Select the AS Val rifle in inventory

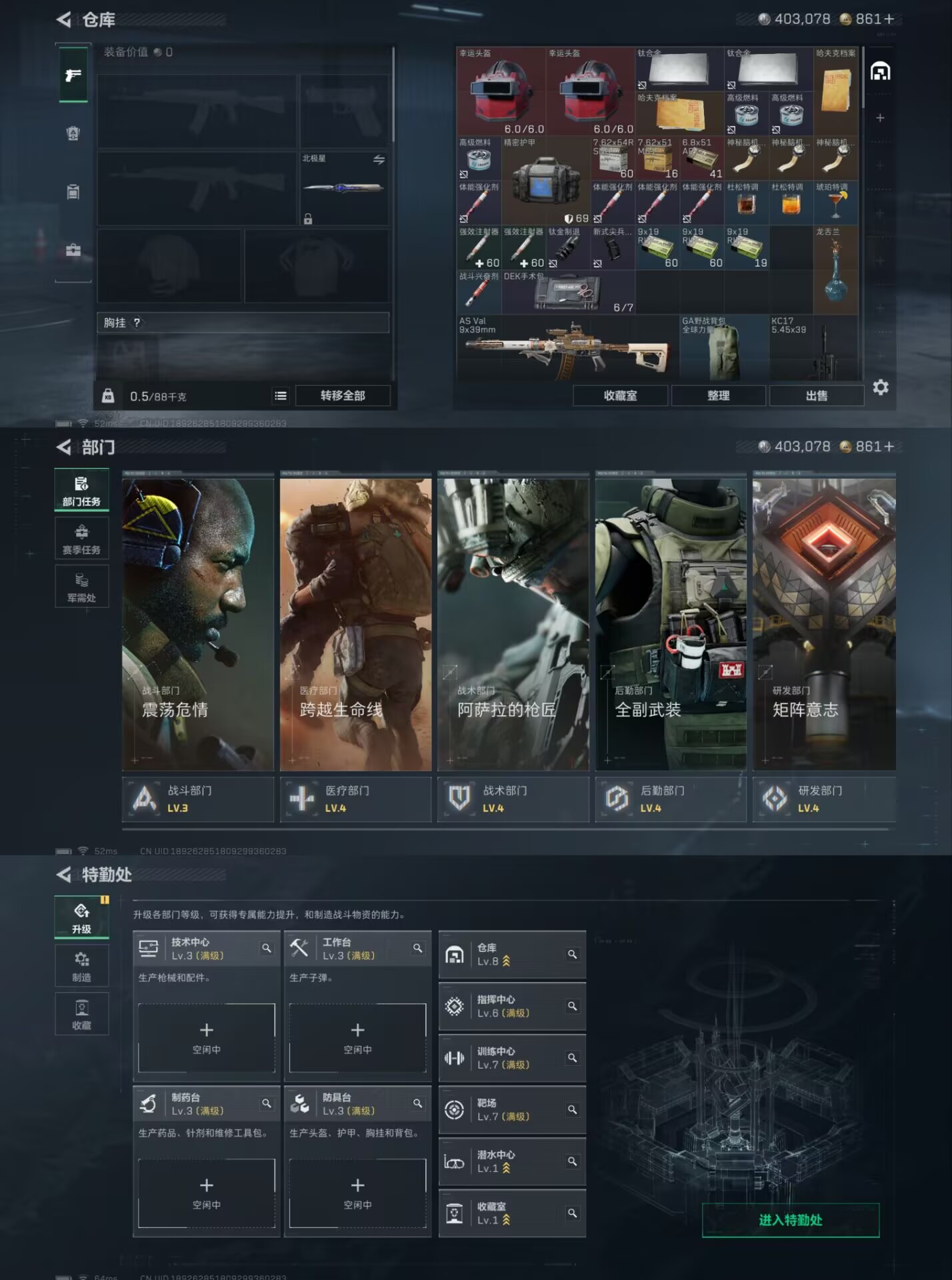coord(567,348)
